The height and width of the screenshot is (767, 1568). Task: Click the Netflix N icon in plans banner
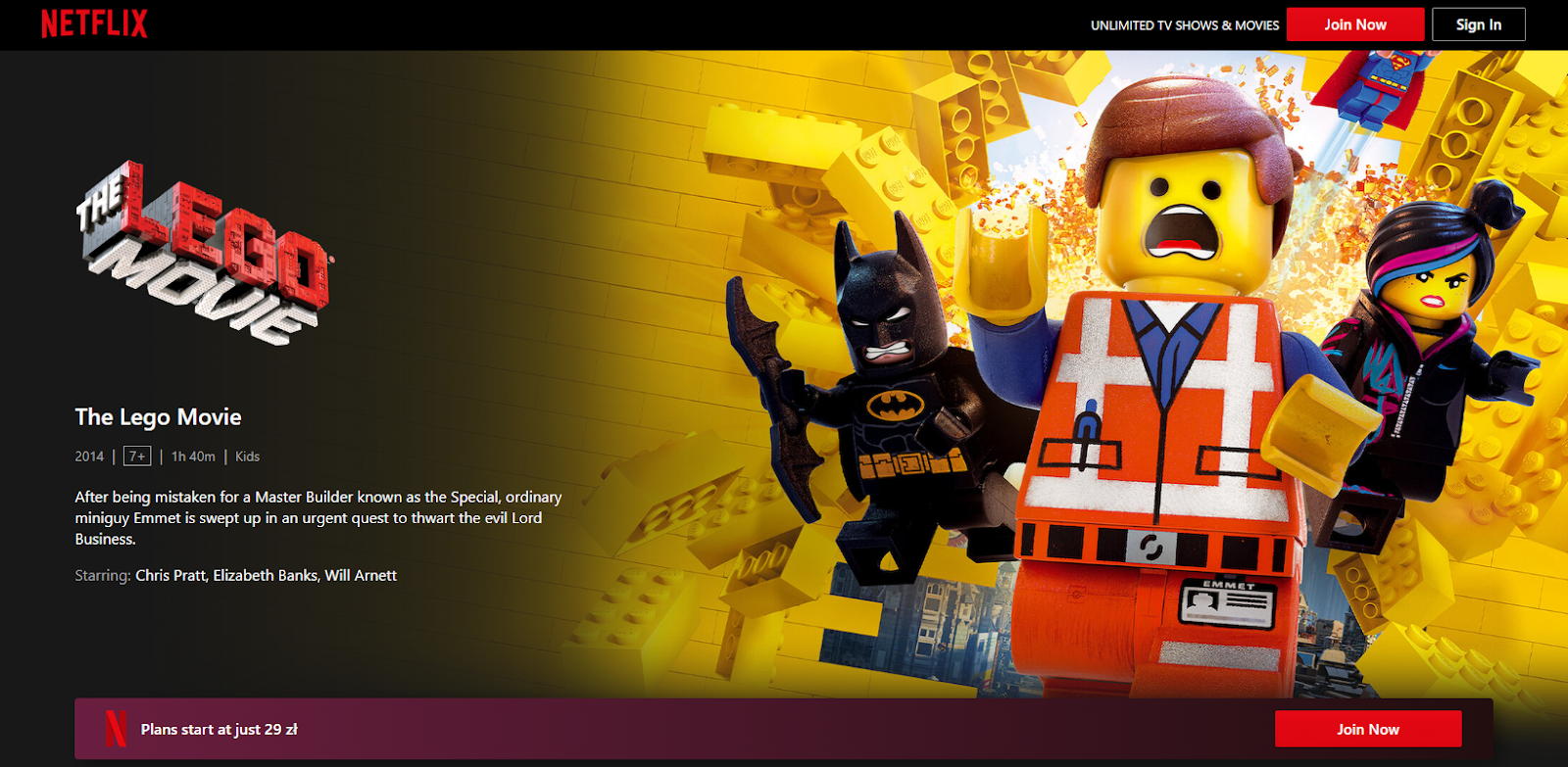pyautogui.click(x=116, y=729)
